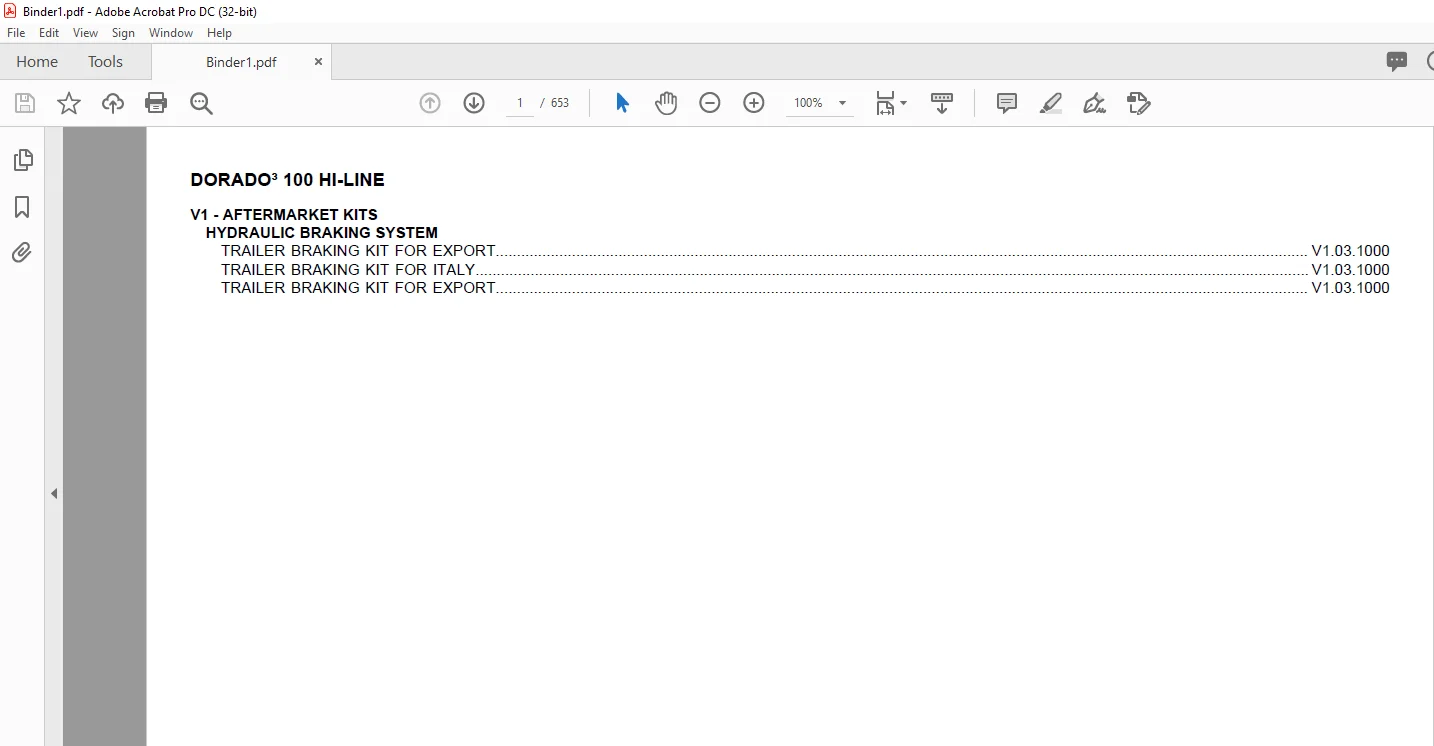The image size is (1434, 746).
Task: Click the DORADO³ 100 HI-LINE title
Action: click(x=287, y=180)
